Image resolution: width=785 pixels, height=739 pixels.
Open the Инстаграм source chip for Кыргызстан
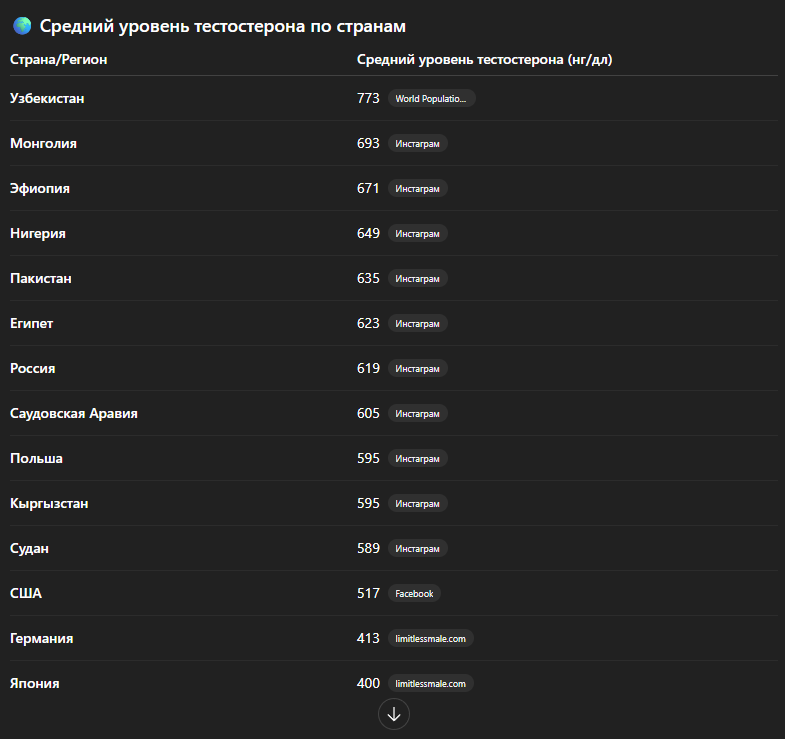pyautogui.click(x=417, y=504)
